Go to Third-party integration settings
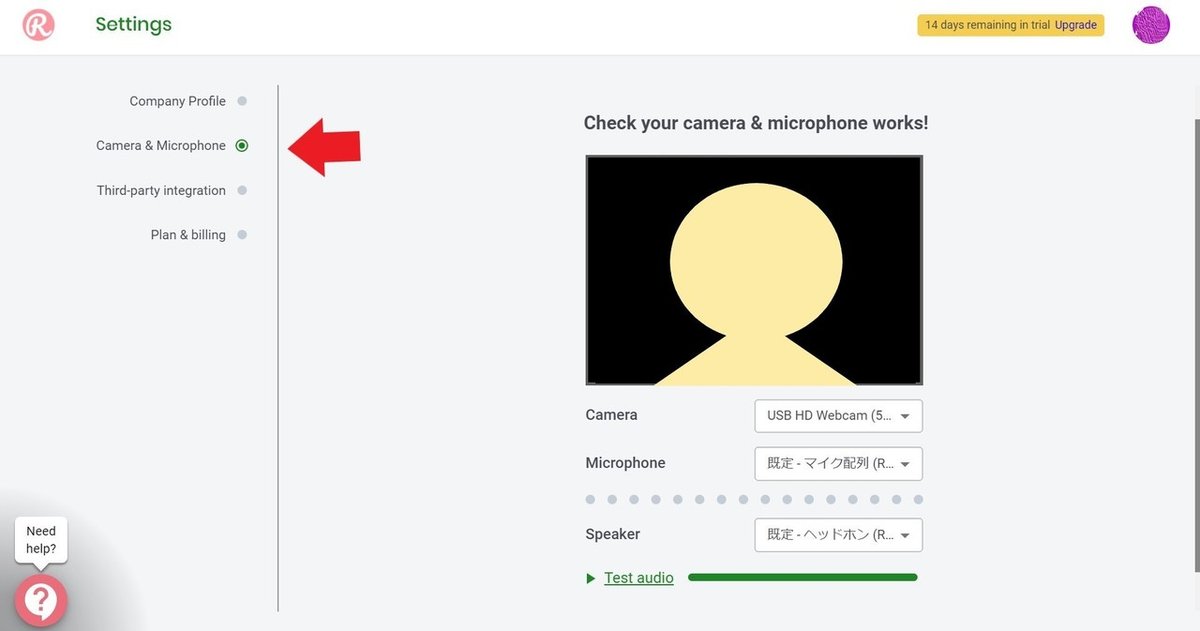 (x=161, y=190)
